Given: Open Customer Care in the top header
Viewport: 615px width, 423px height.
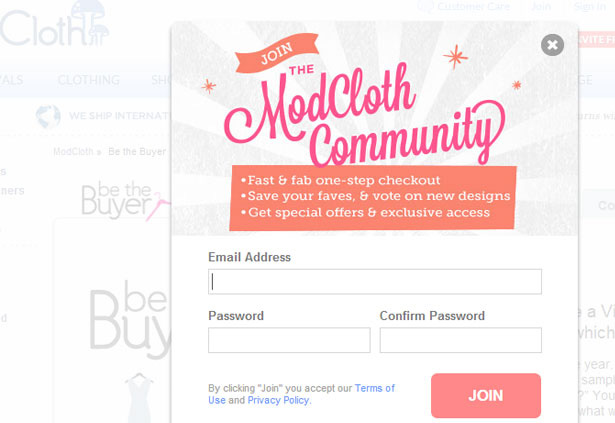Looking at the screenshot, I should [474, 7].
